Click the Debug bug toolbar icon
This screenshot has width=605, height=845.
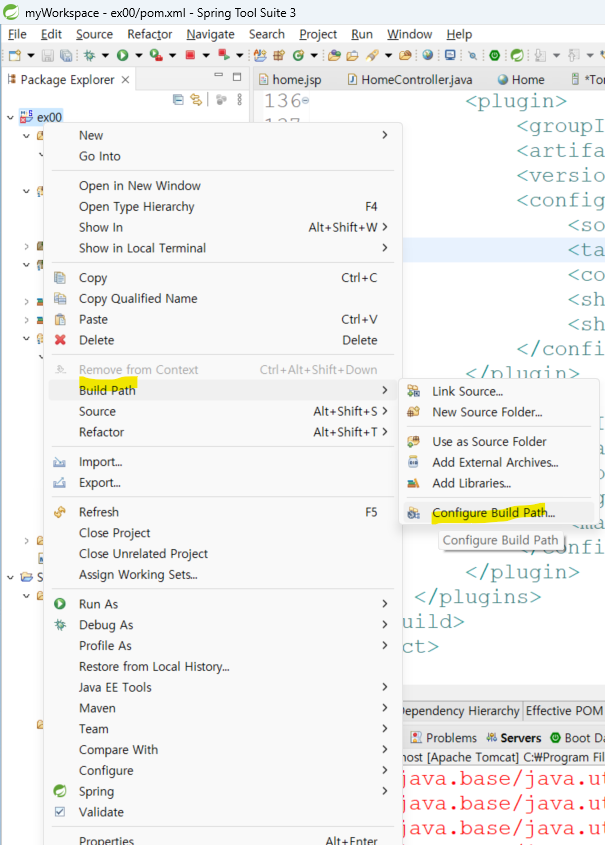point(89,55)
